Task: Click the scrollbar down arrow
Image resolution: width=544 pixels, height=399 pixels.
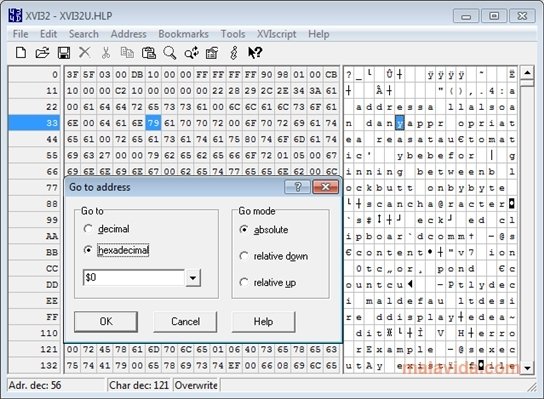Action: click(527, 368)
